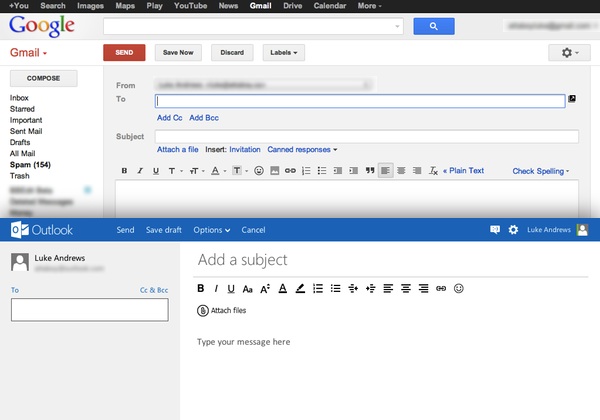The width and height of the screenshot is (600, 420).
Task: Open Gmail dropdown under Google logo
Action: pyautogui.click(x=28, y=52)
